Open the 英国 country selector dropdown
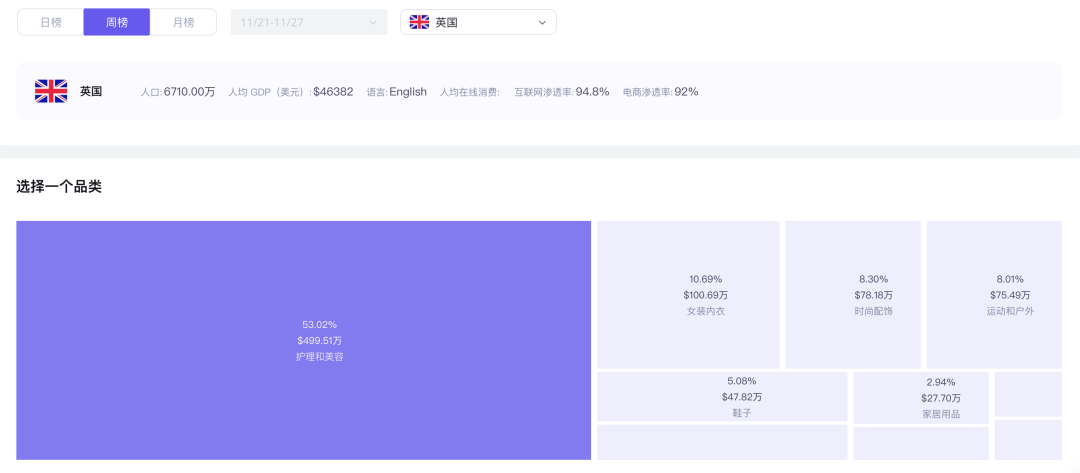The image size is (1080, 473). [x=478, y=22]
